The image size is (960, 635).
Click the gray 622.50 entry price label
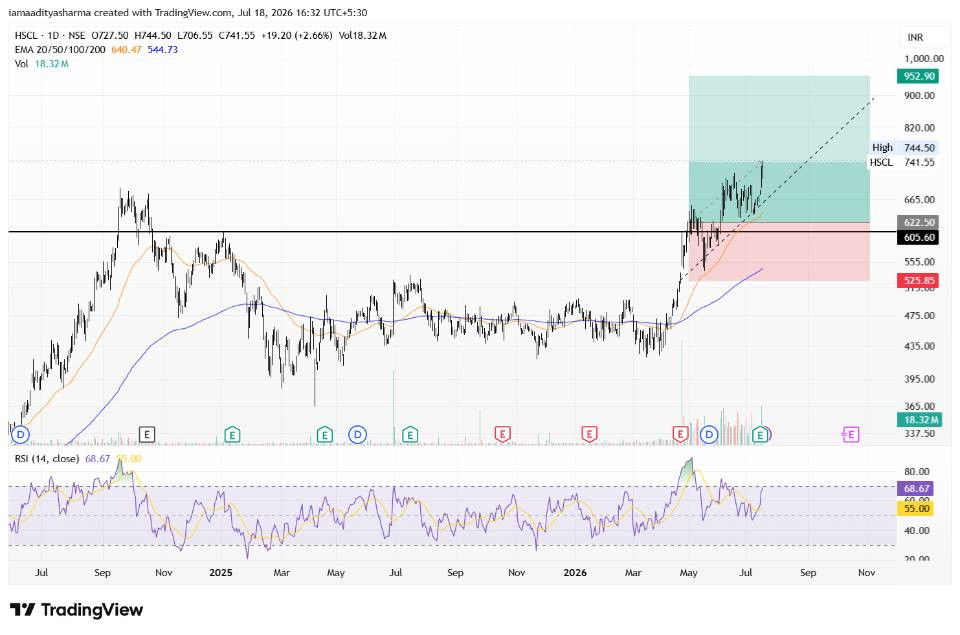919,222
